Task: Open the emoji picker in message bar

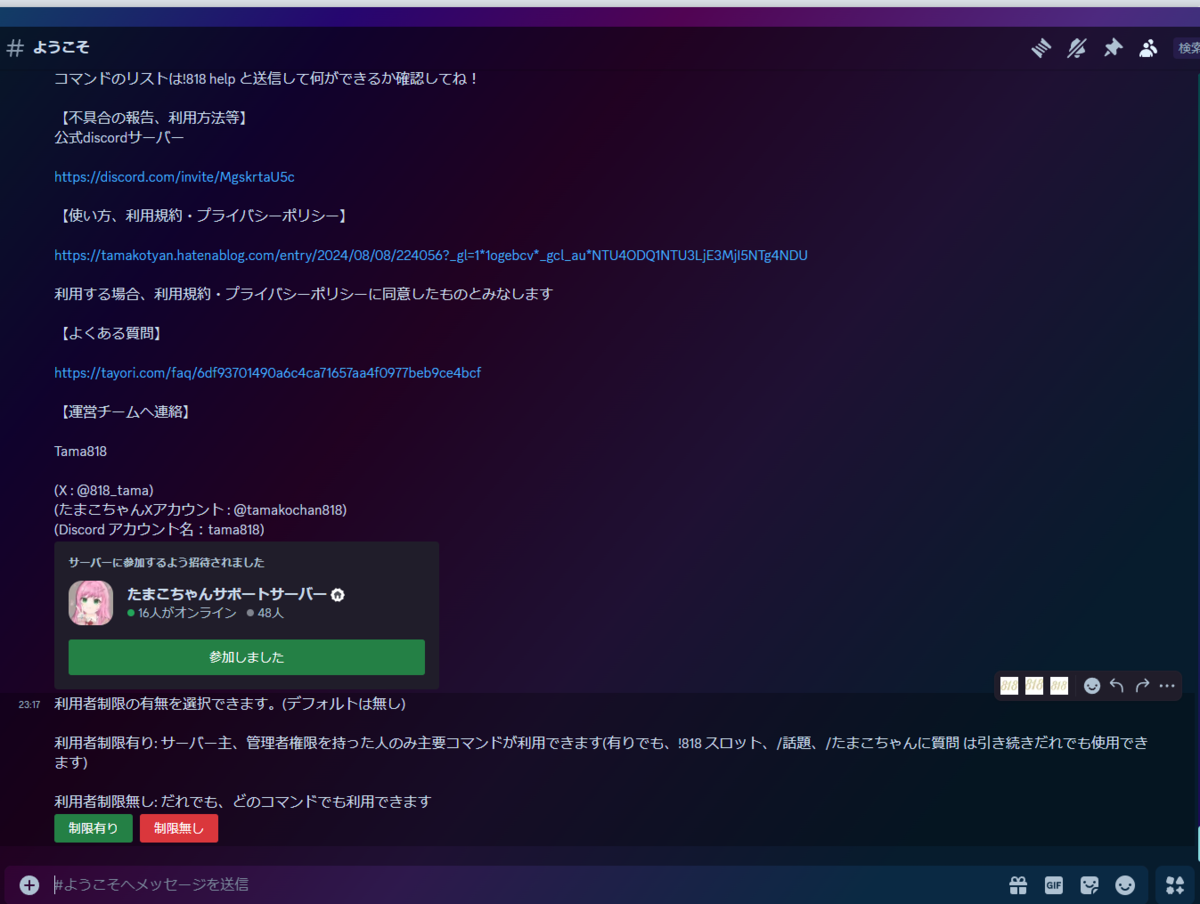Action: click(1124, 885)
